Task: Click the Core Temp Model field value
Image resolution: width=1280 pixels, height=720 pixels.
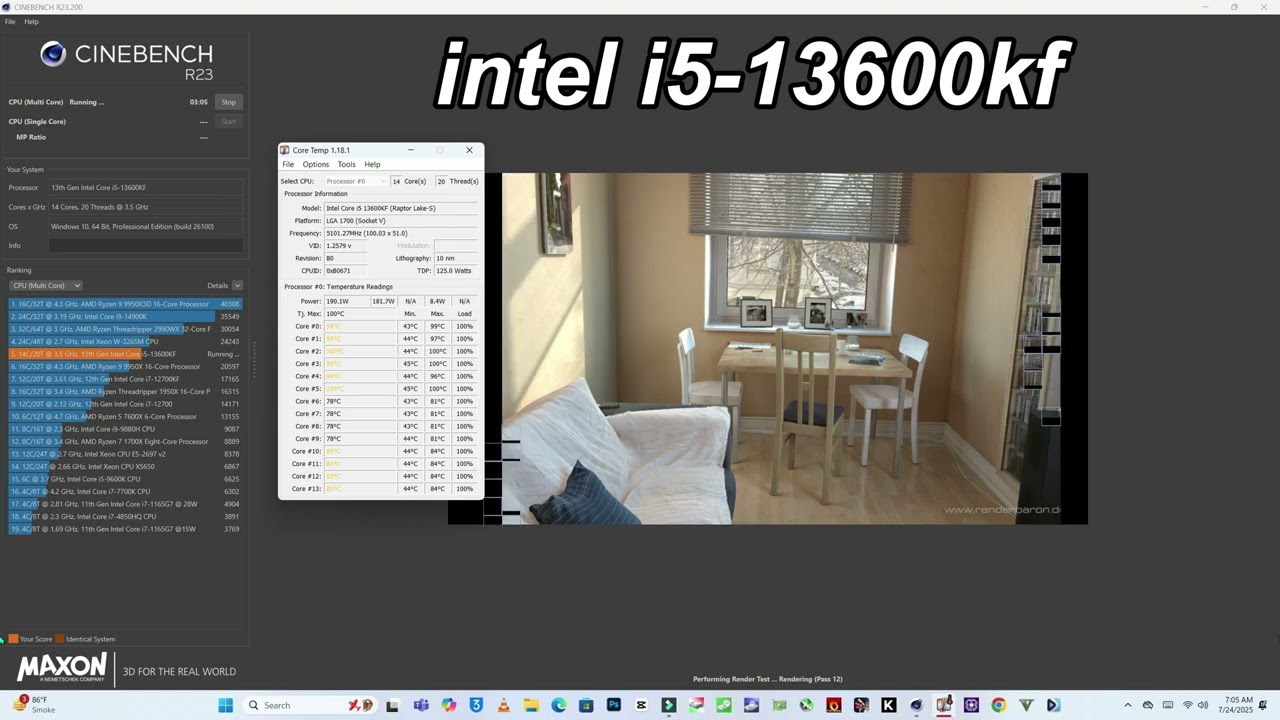Action: tap(400, 208)
